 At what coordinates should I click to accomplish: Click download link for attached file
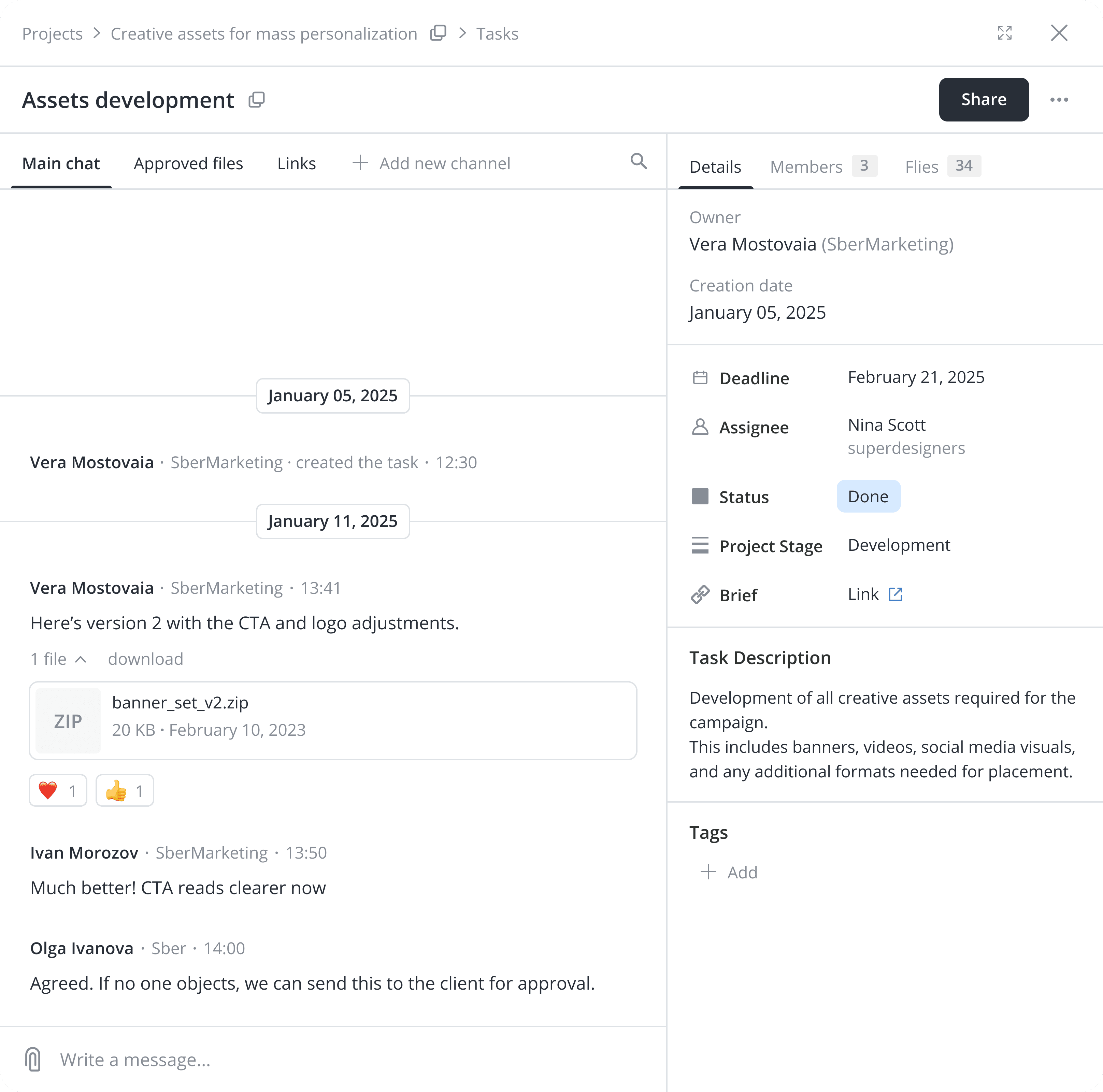(x=146, y=659)
